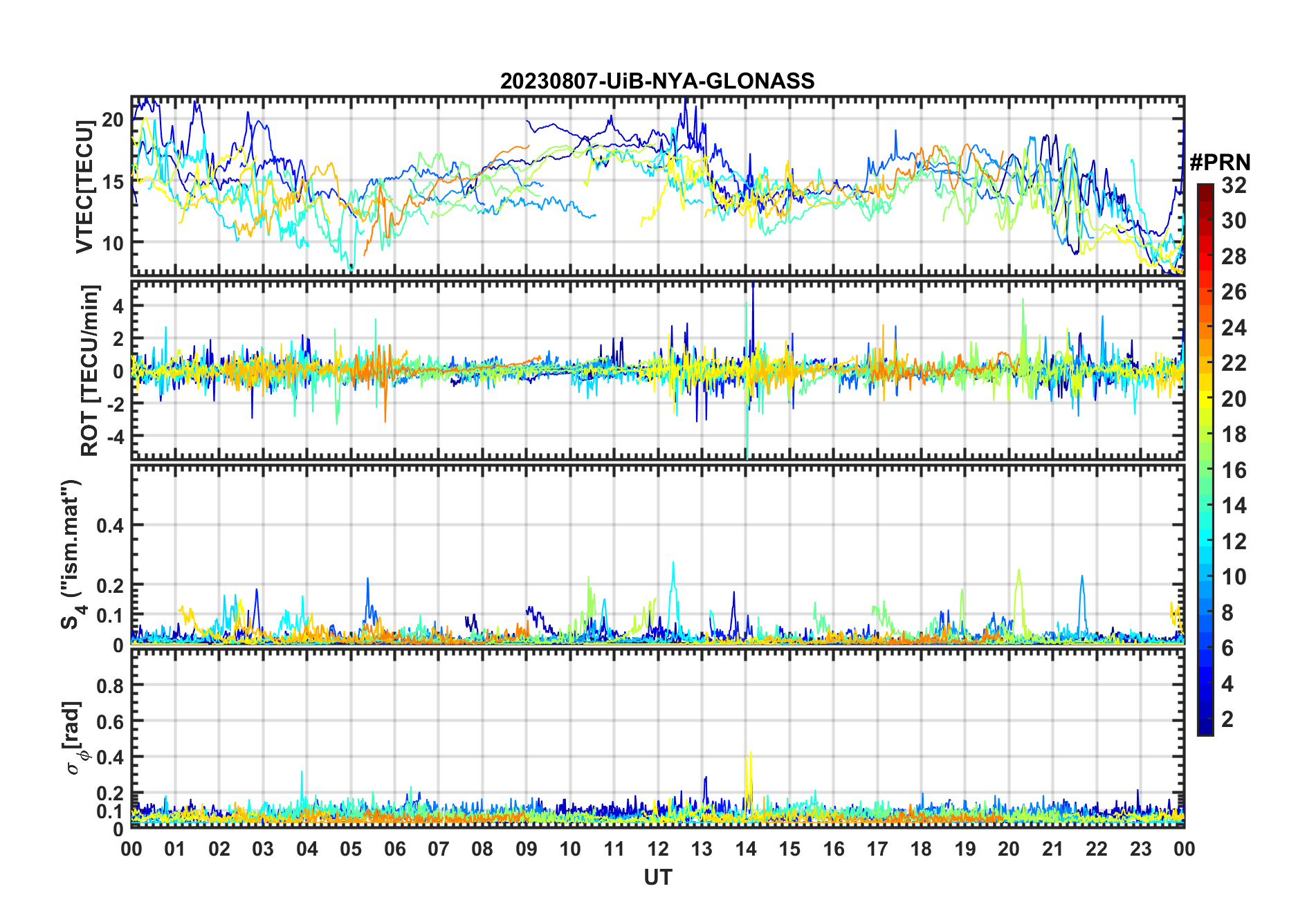1316x920 pixels.
Task: Select the 4 tick on ROT axis
Action: [x=118, y=306]
